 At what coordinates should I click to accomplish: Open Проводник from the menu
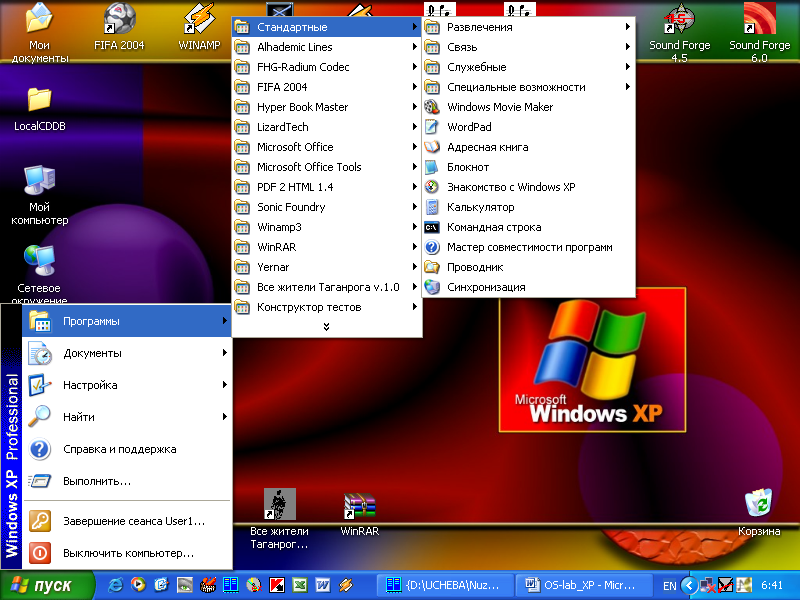click(x=529, y=267)
